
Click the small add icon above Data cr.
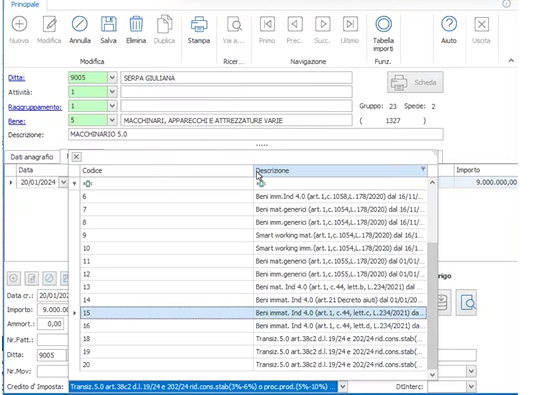click(x=14, y=278)
